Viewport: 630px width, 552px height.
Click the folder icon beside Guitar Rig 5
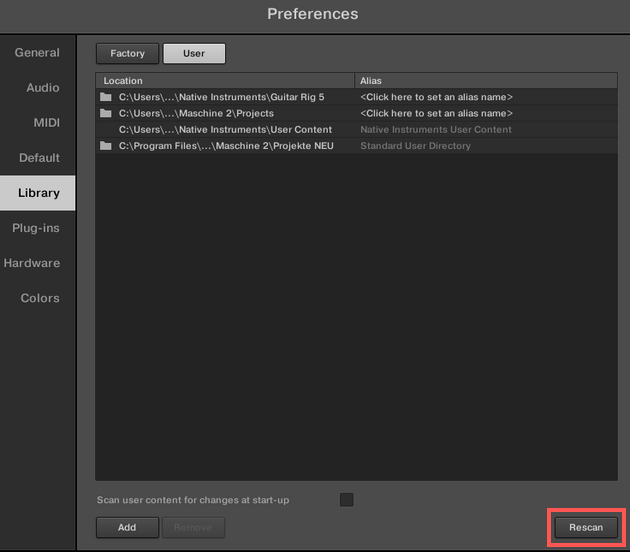point(106,97)
